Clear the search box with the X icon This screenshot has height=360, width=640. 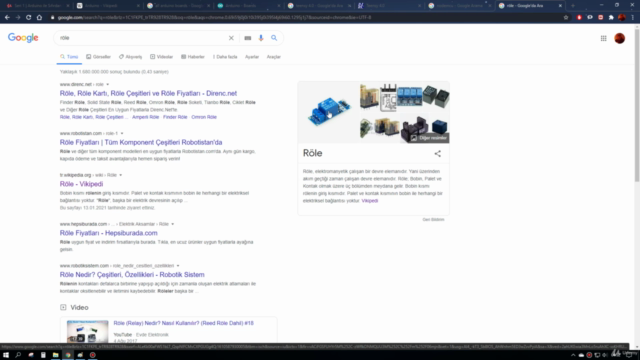point(231,38)
